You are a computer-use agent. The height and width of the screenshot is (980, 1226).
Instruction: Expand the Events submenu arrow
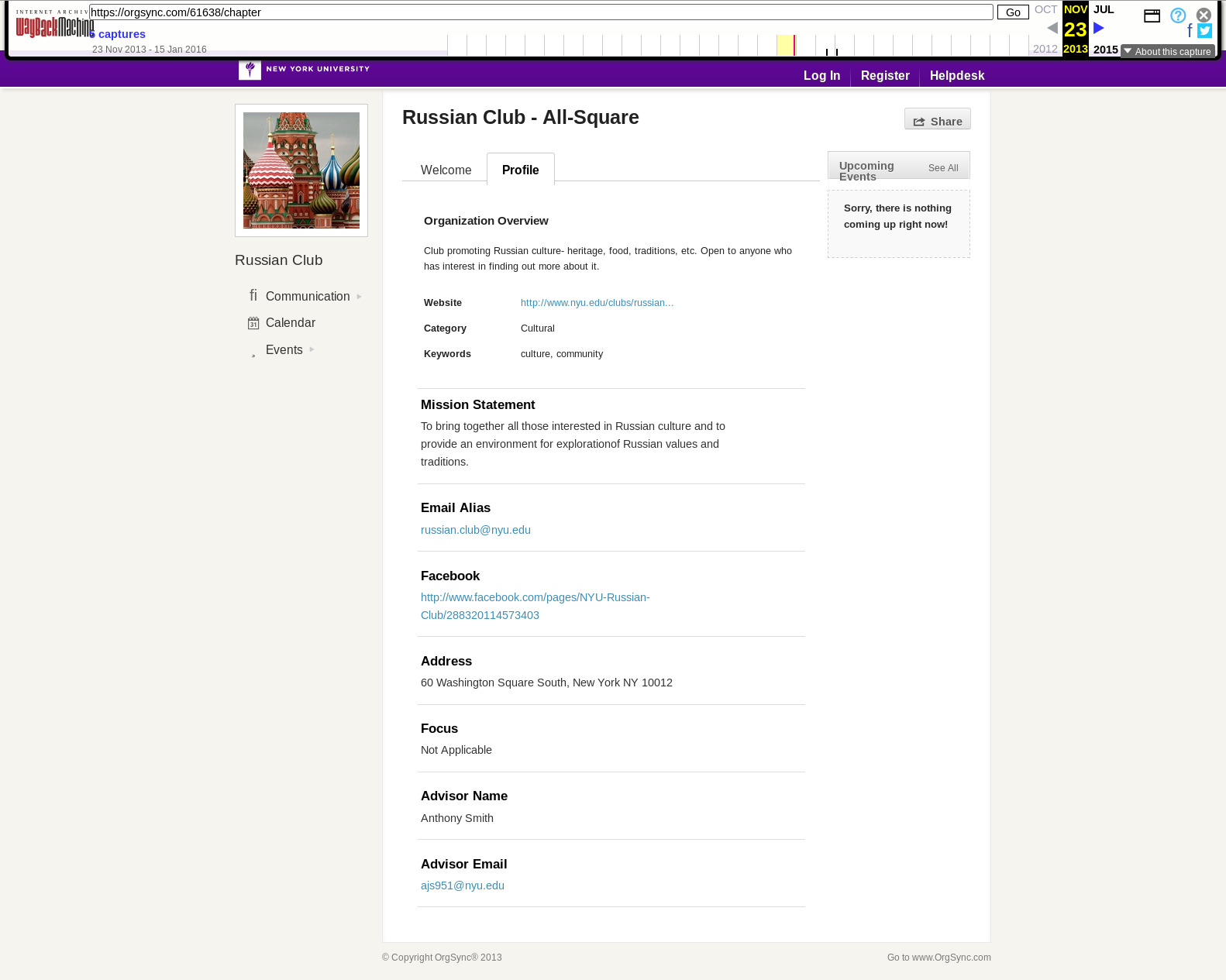pyautogui.click(x=312, y=349)
